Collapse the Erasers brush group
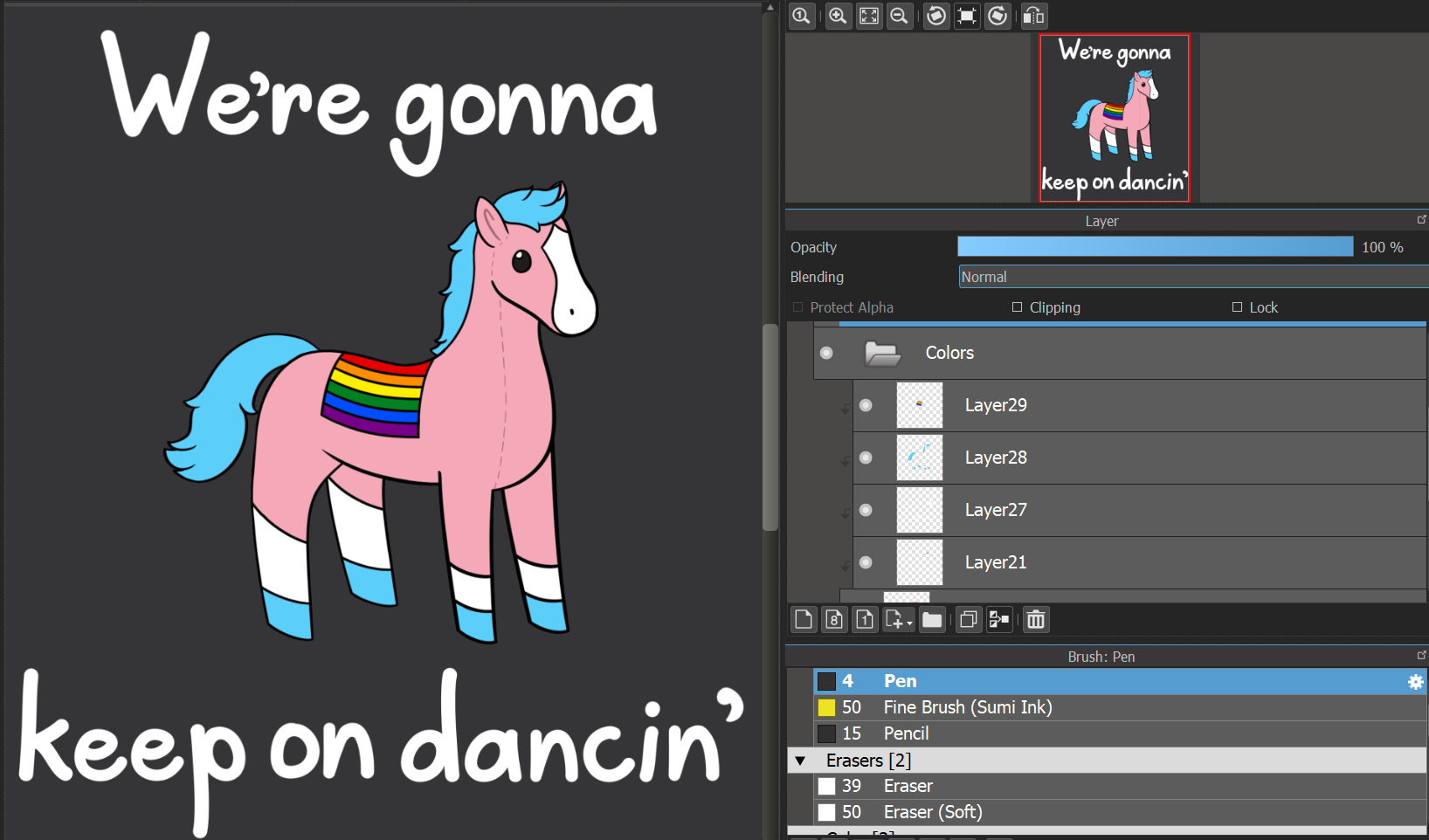This screenshot has width=1429, height=840. click(x=800, y=761)
